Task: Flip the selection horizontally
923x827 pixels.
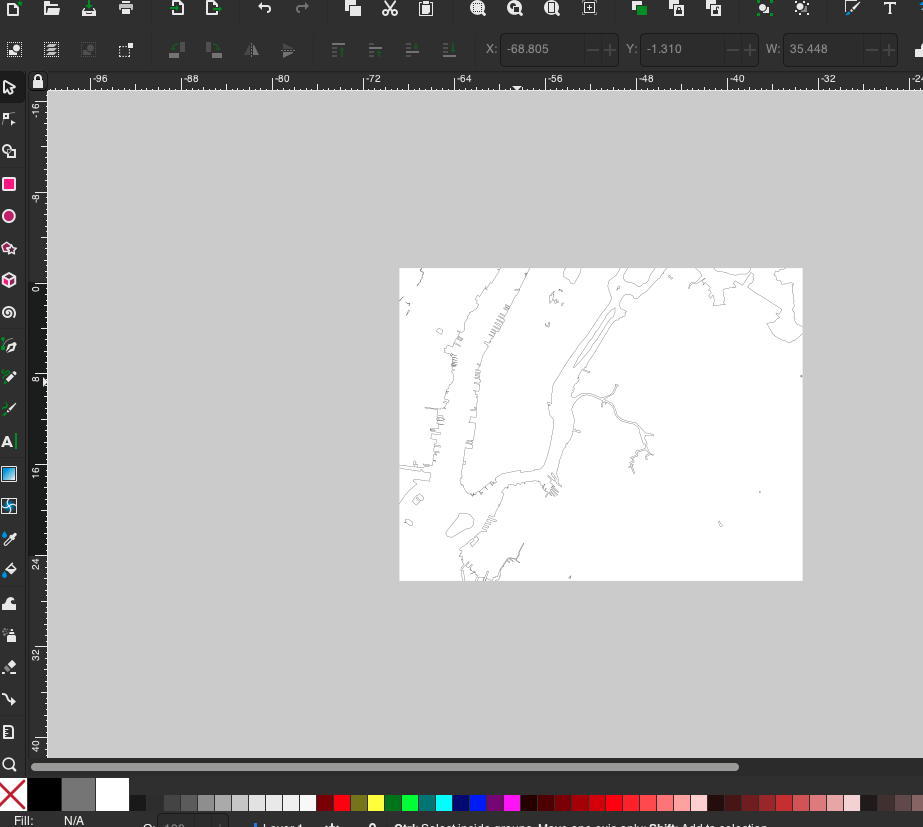Action: point(251,50)
